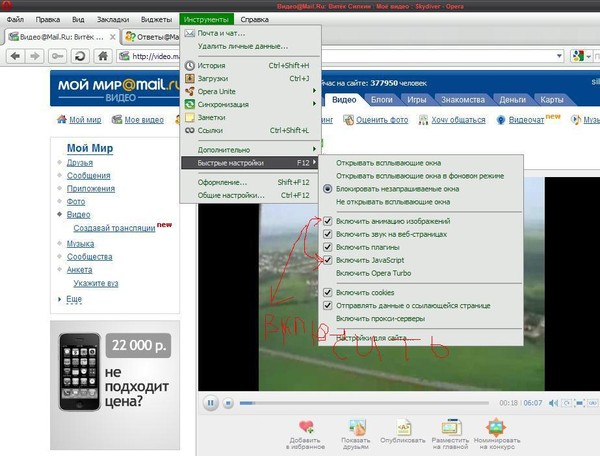Viewport: 600px width, 456px height.
Task: Open Загрузки downloads entry
Action: (x=251, y=78)
